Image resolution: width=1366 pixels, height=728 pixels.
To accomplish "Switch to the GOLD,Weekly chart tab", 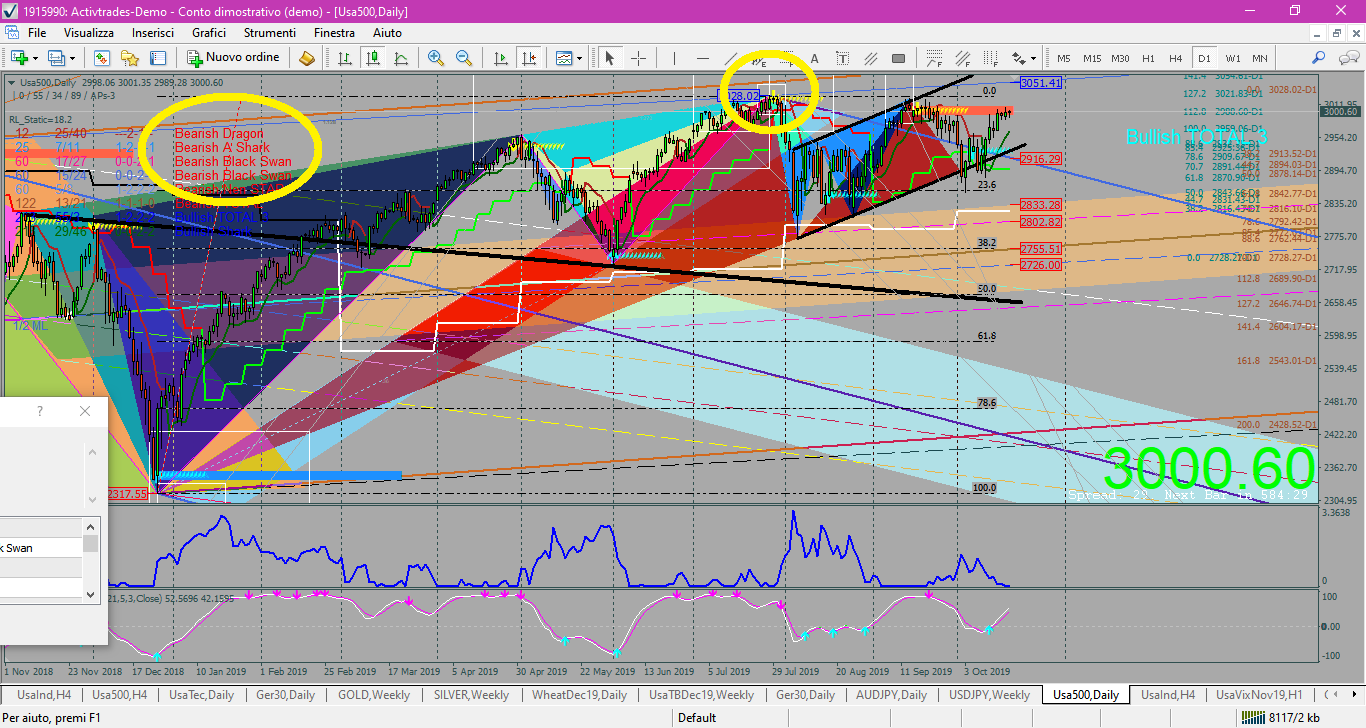I will point(373,694).
